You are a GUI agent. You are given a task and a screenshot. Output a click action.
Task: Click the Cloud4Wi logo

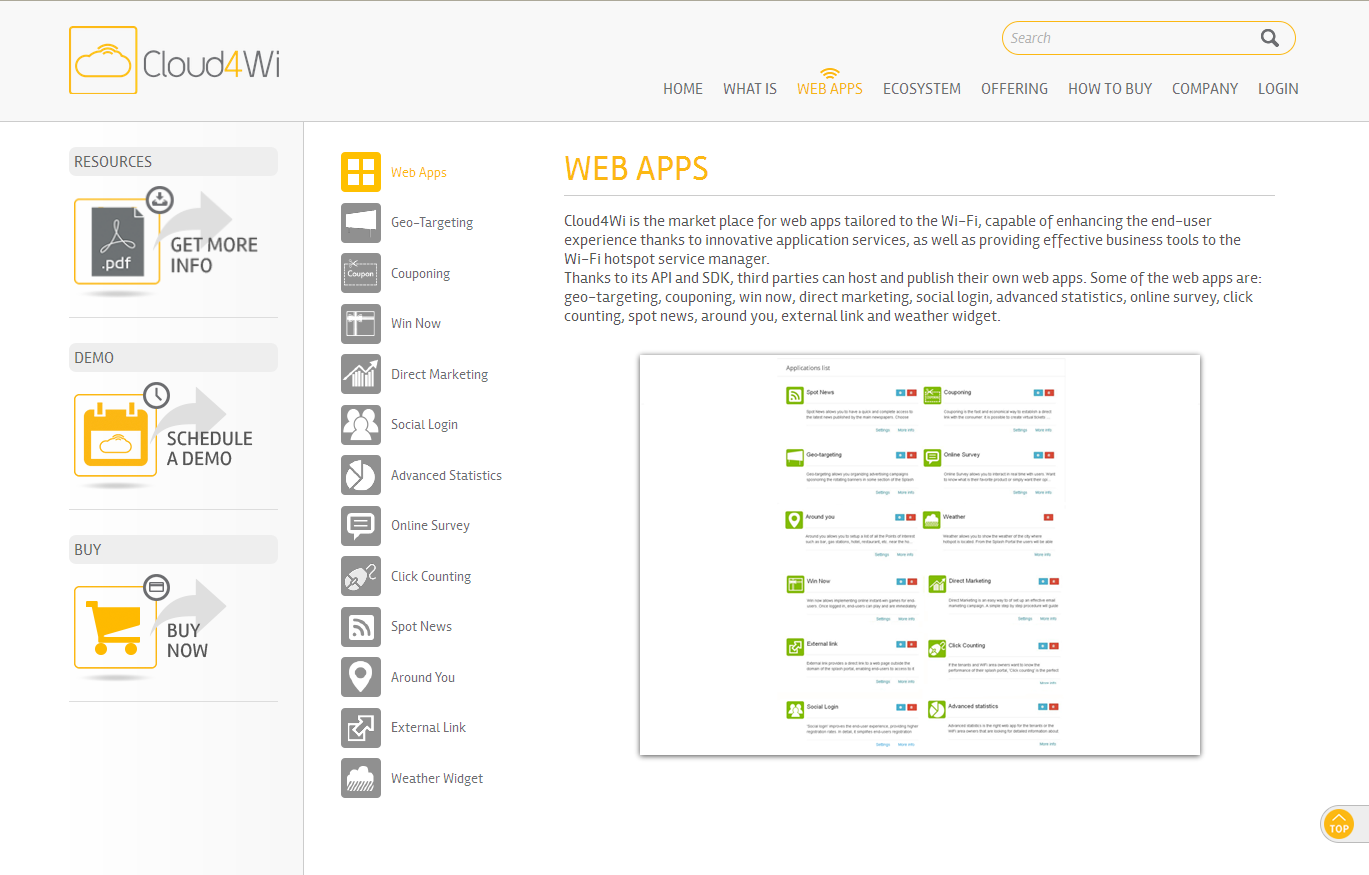175,60
